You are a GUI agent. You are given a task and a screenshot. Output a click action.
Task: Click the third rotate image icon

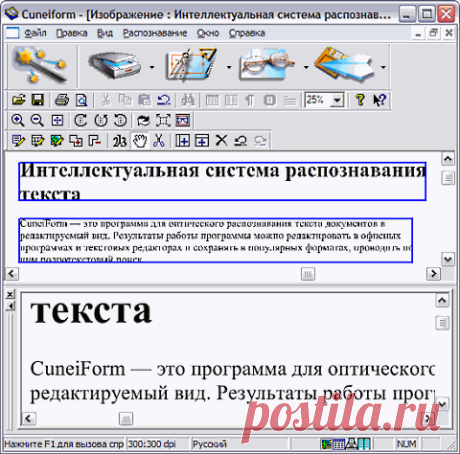pyautogui.click(x=120, y=120)
